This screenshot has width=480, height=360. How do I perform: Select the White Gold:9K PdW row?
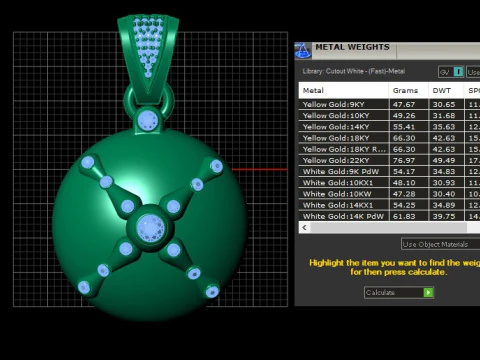389,172
